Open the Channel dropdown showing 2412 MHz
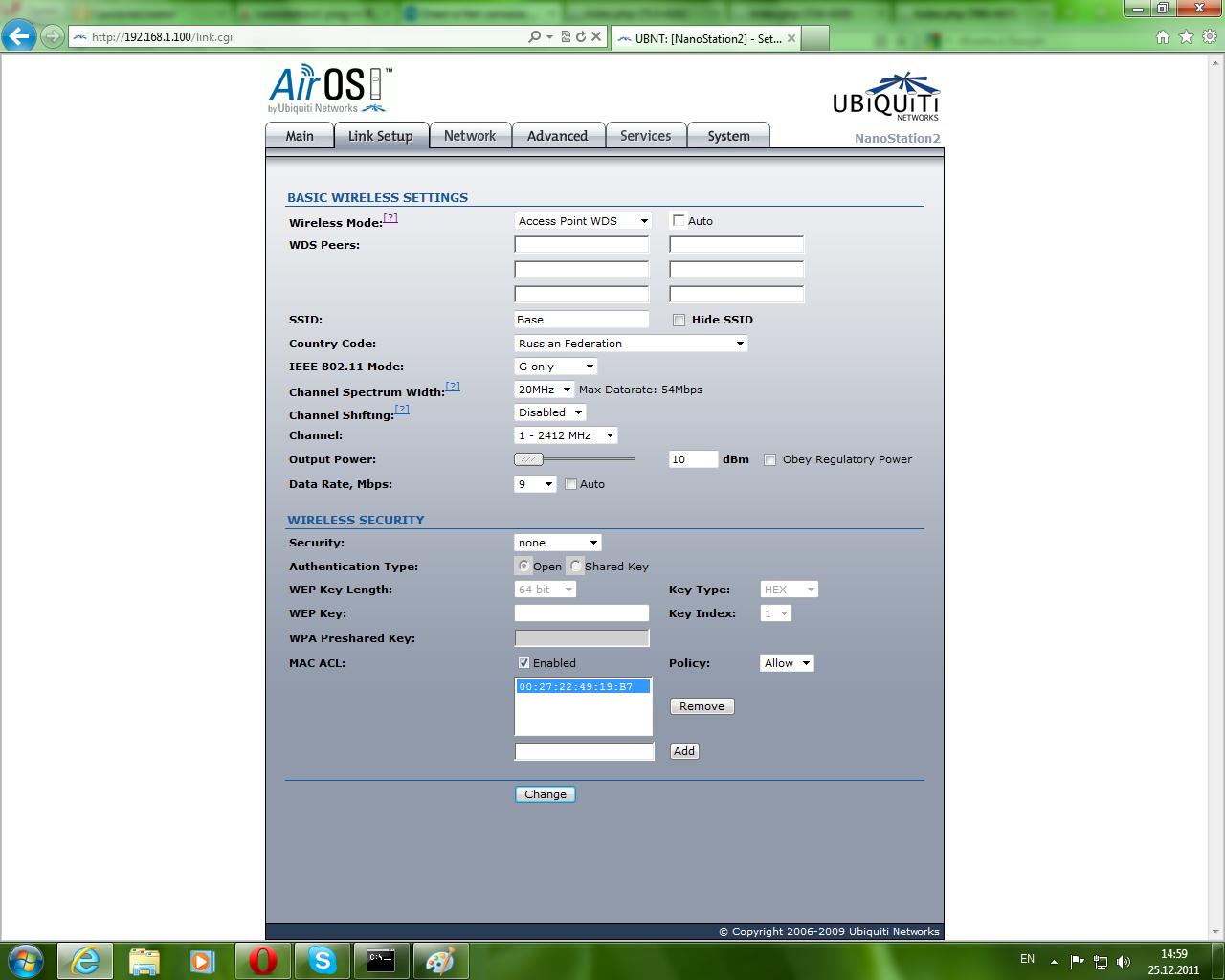1225x980 pixels. pyautogui.click(x=566, y=435)
